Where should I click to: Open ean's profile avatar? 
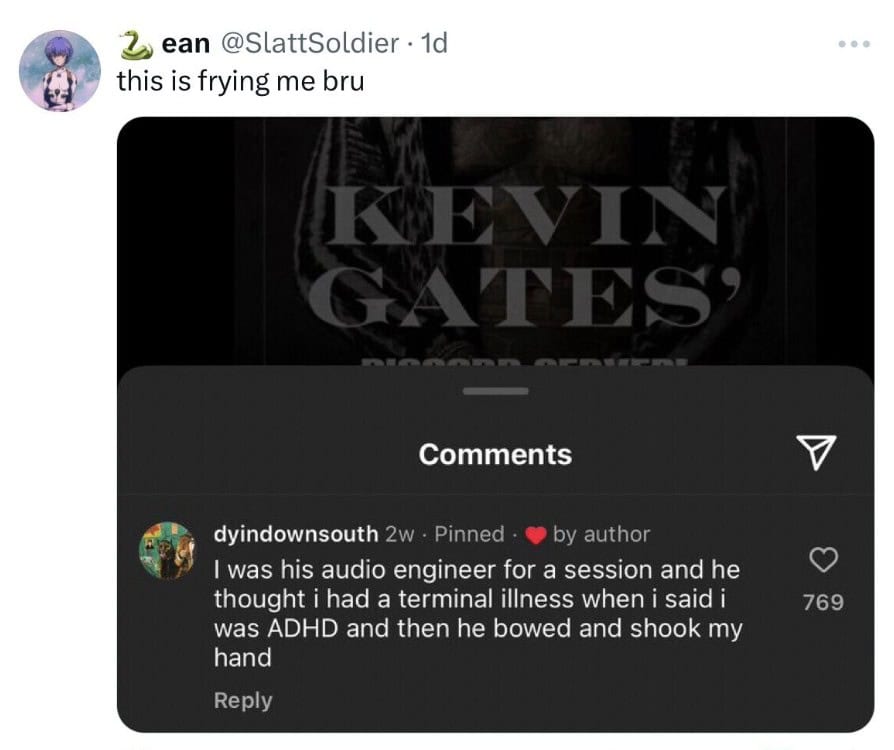click(x=60, y=70)
